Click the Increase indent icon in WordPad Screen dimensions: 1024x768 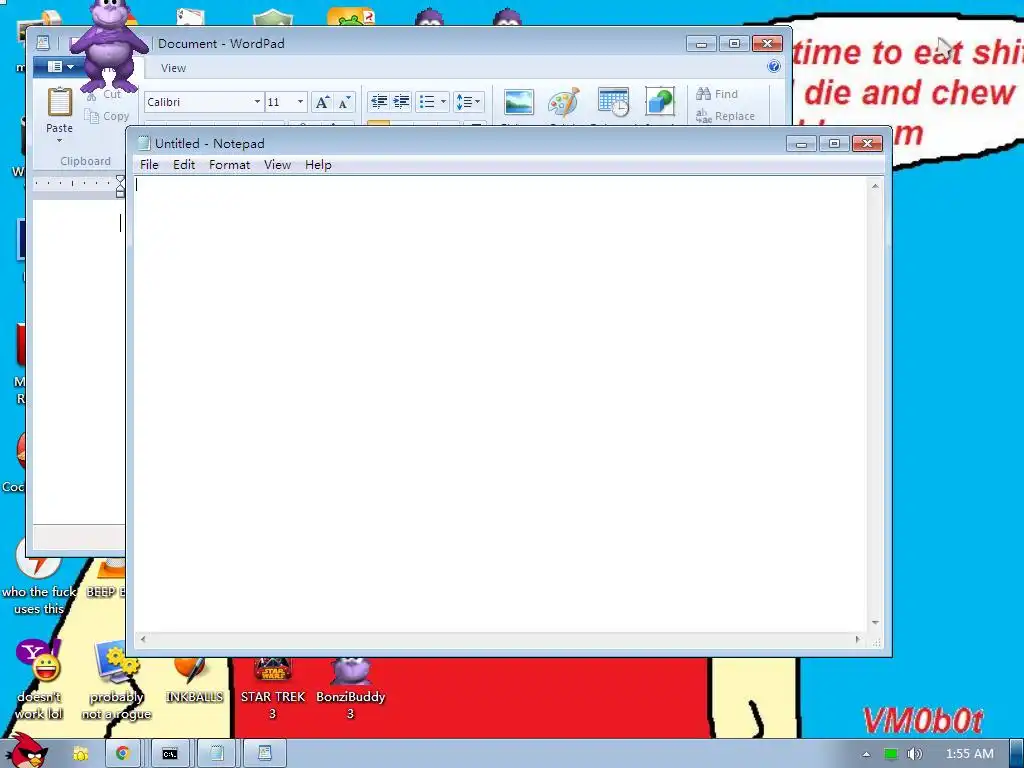(x=401, y=102)
